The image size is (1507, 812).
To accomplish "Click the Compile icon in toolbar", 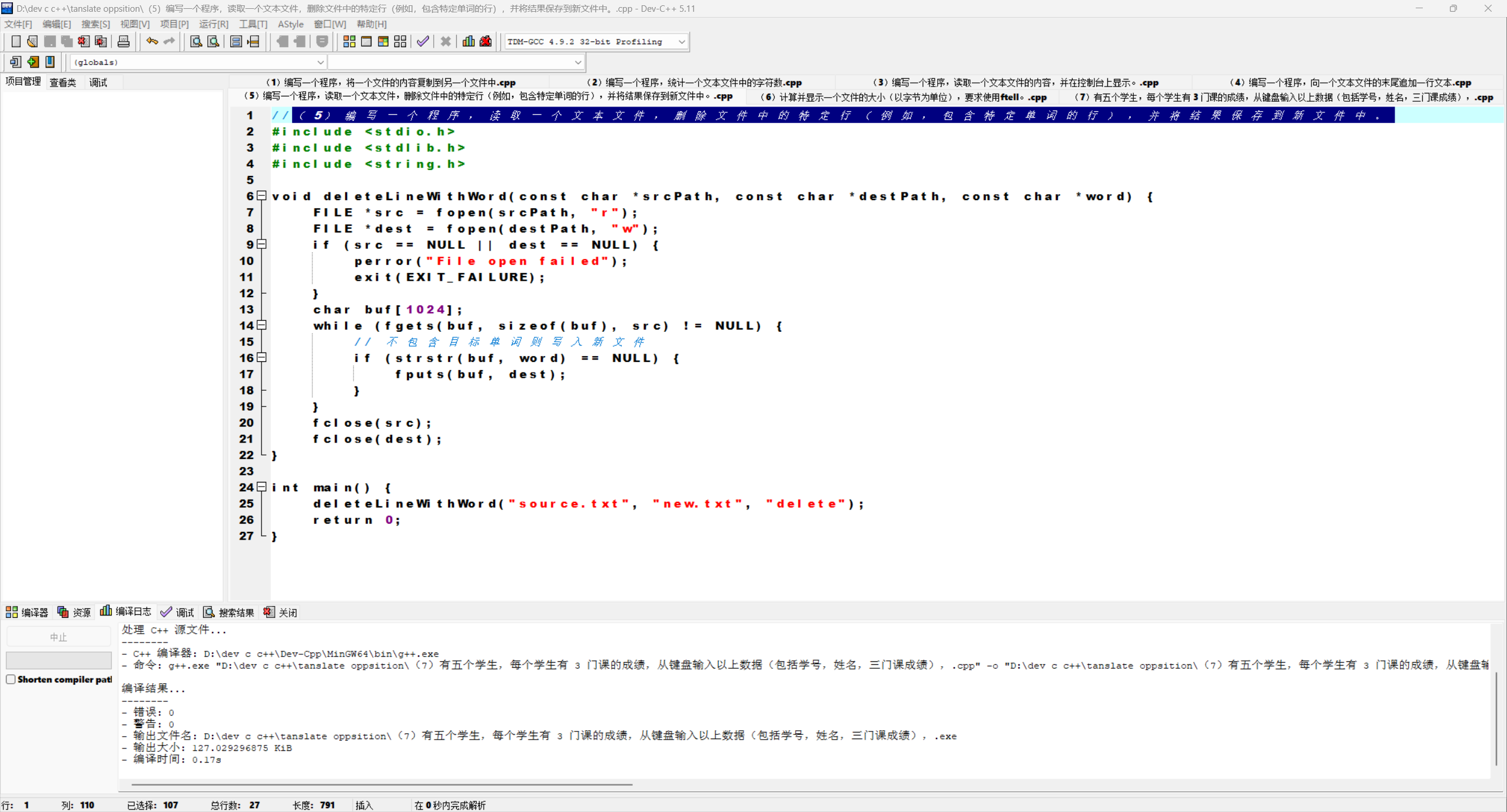I will pyautogui.click(x=349, y=41).
